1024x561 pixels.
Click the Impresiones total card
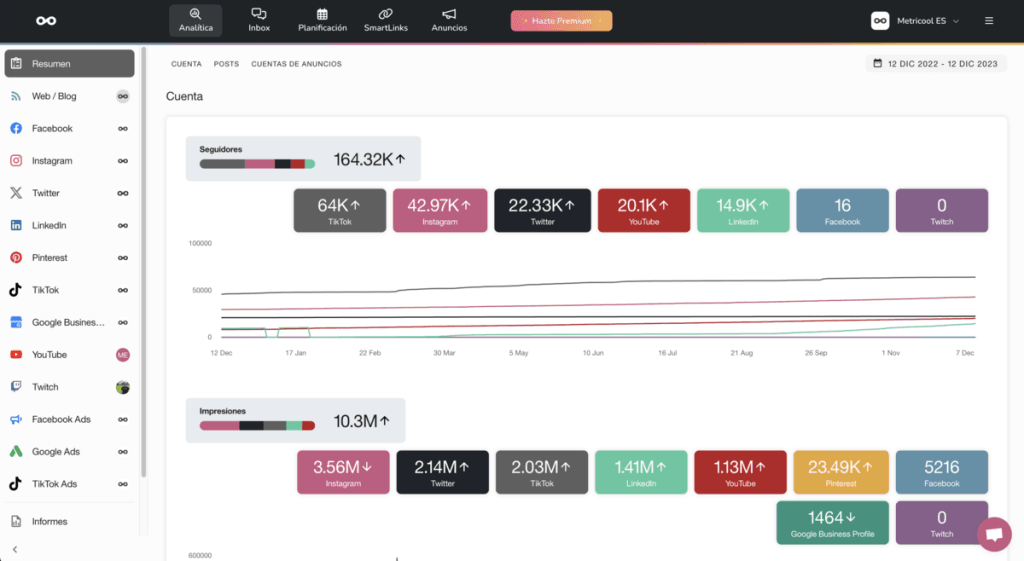pos(295,421)
